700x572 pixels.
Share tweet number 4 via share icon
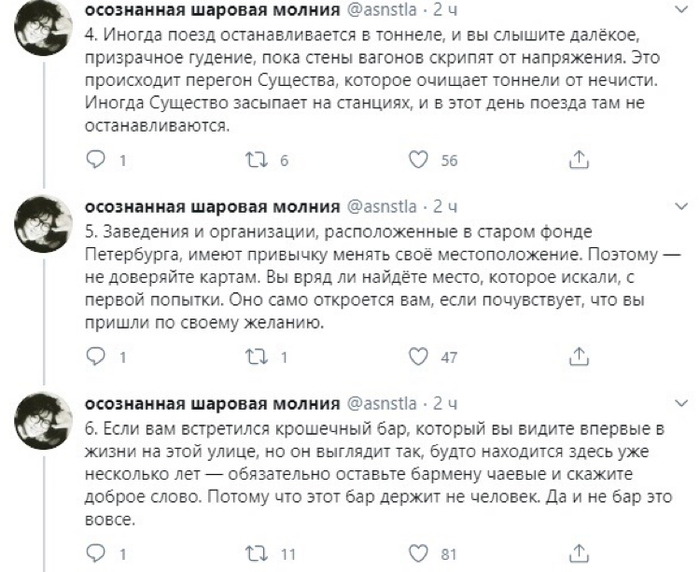point(577,160)
